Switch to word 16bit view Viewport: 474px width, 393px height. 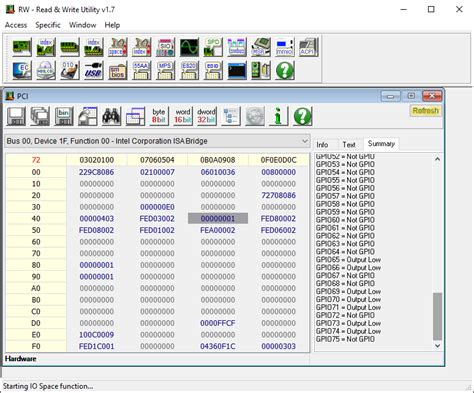[x=183, y=116]
